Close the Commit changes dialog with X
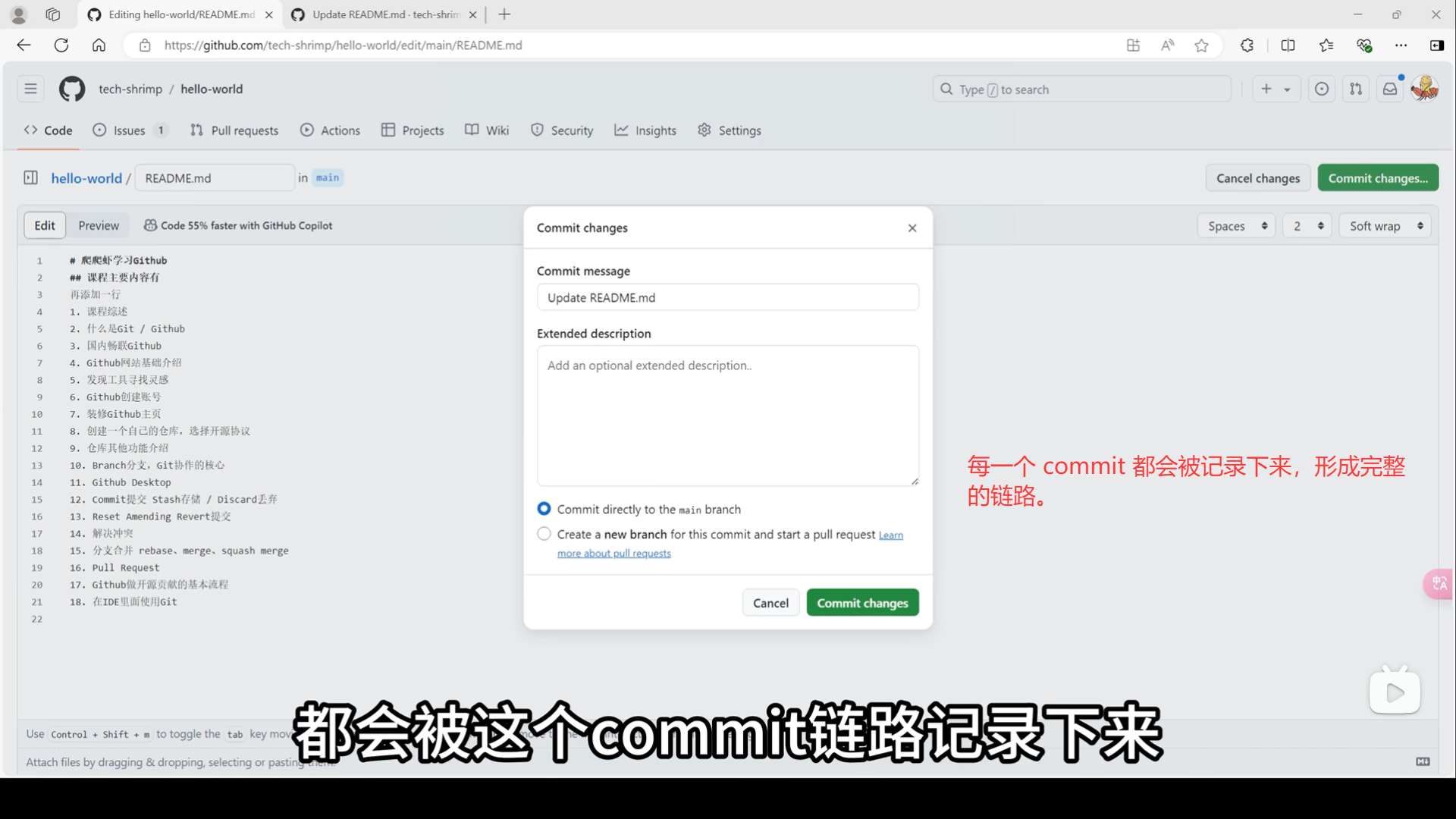 pos(912,228)
